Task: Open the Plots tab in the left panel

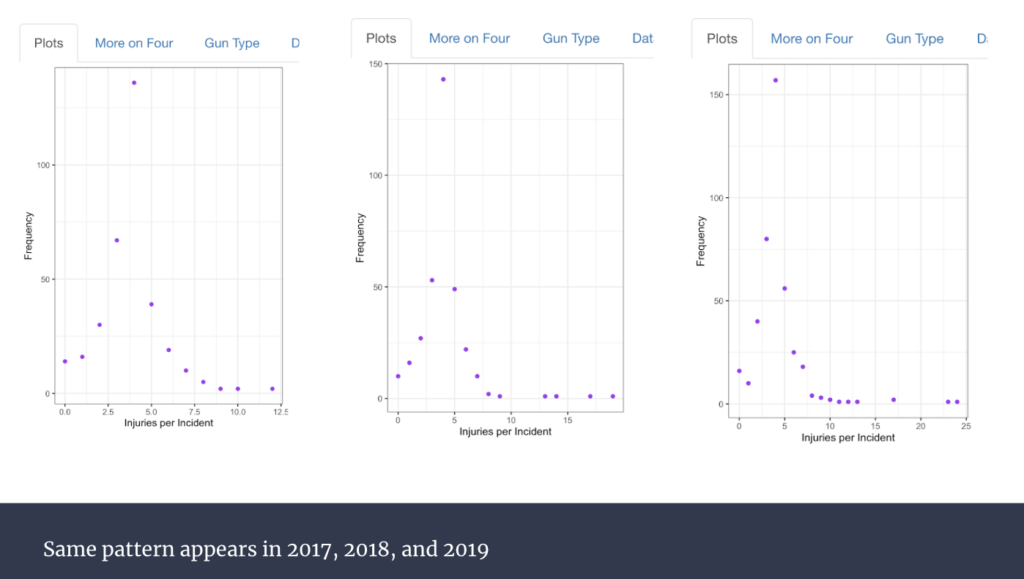Action: (x=48, y=43)
